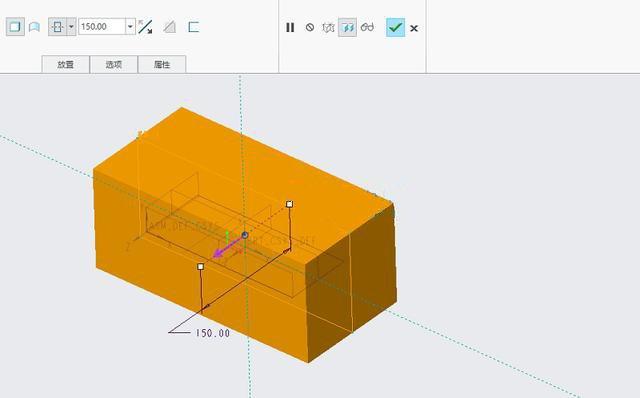Select the extrude as solid icon
The height and width of the screenshot is (398, 640).
tap(15, 27)
